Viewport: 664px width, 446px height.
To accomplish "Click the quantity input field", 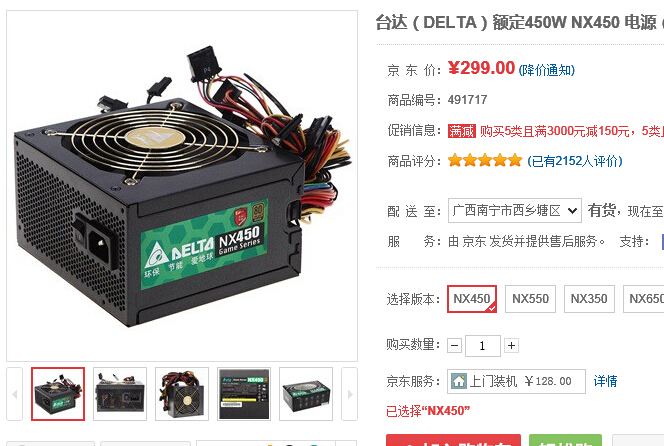I will (483, 346).
